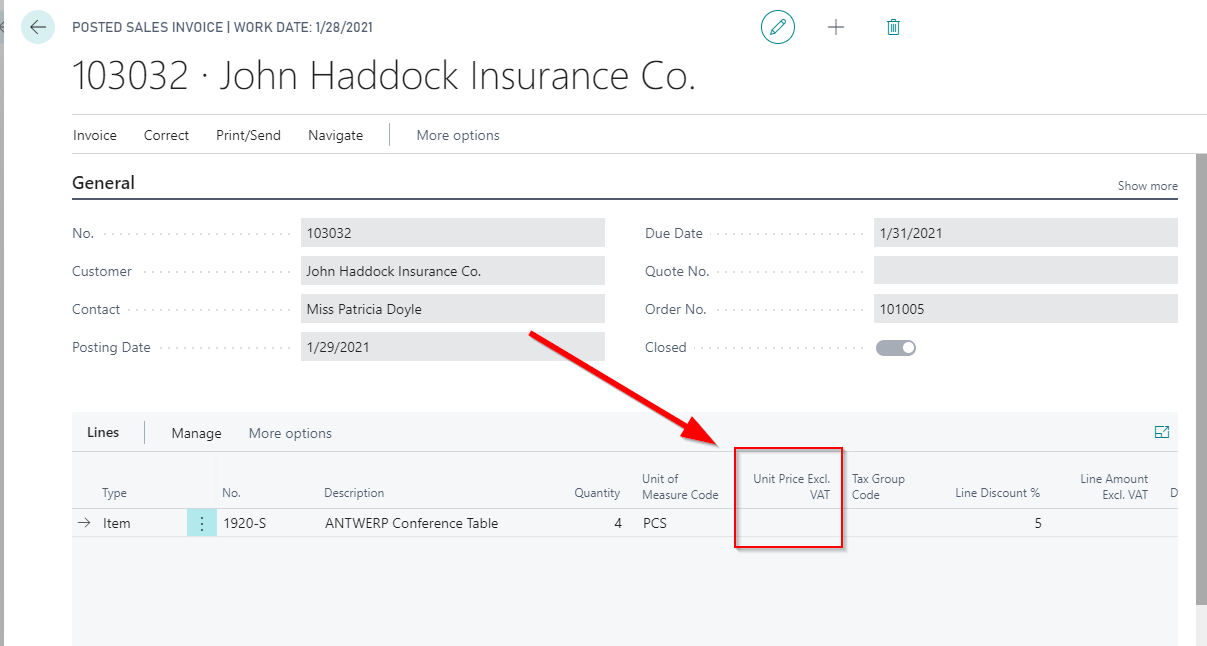Open the Lines pop-out expand icon
1207x646 pixels.
pos(1162,432)
